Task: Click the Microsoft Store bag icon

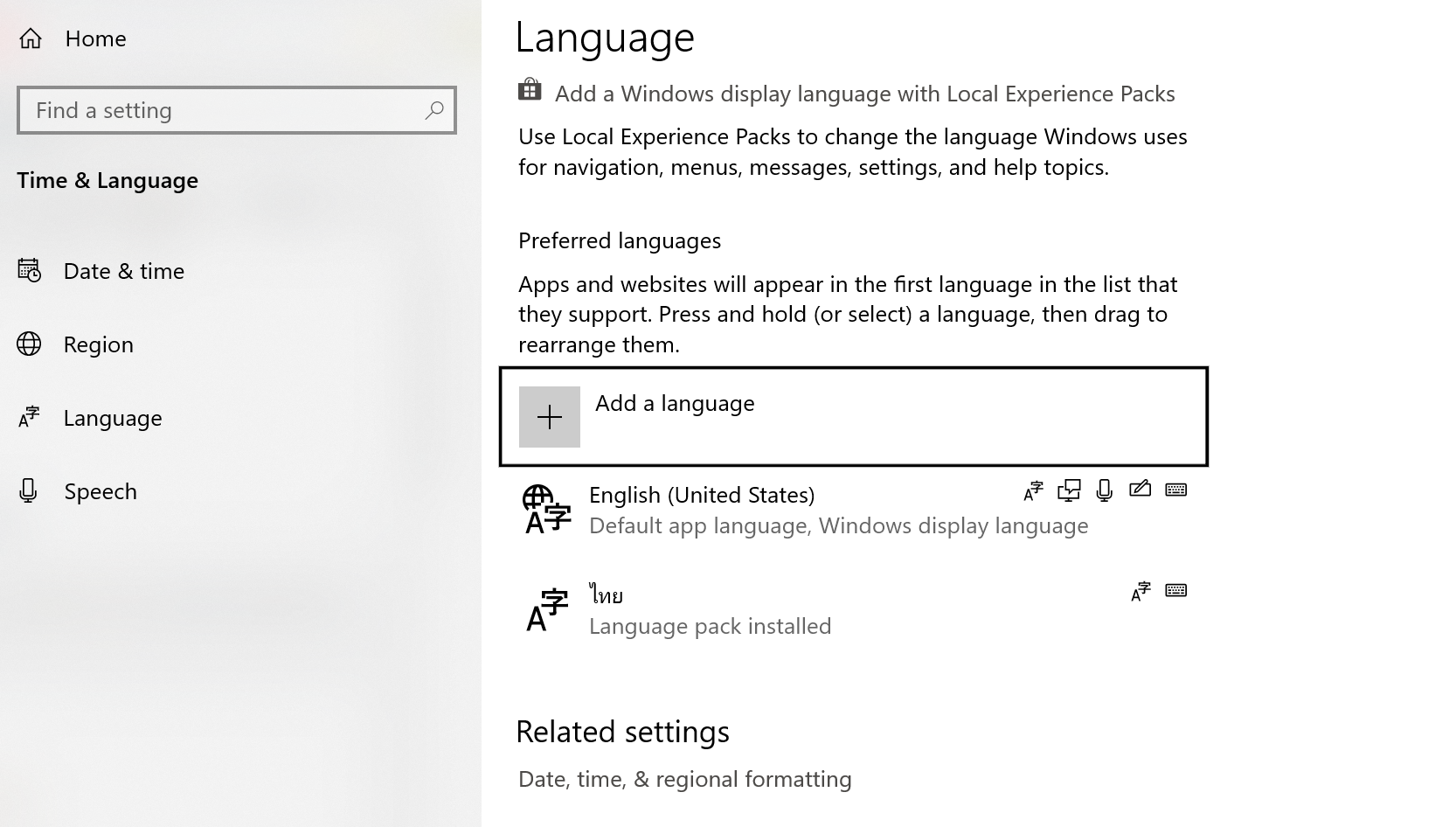Action: tap(530, 90)
